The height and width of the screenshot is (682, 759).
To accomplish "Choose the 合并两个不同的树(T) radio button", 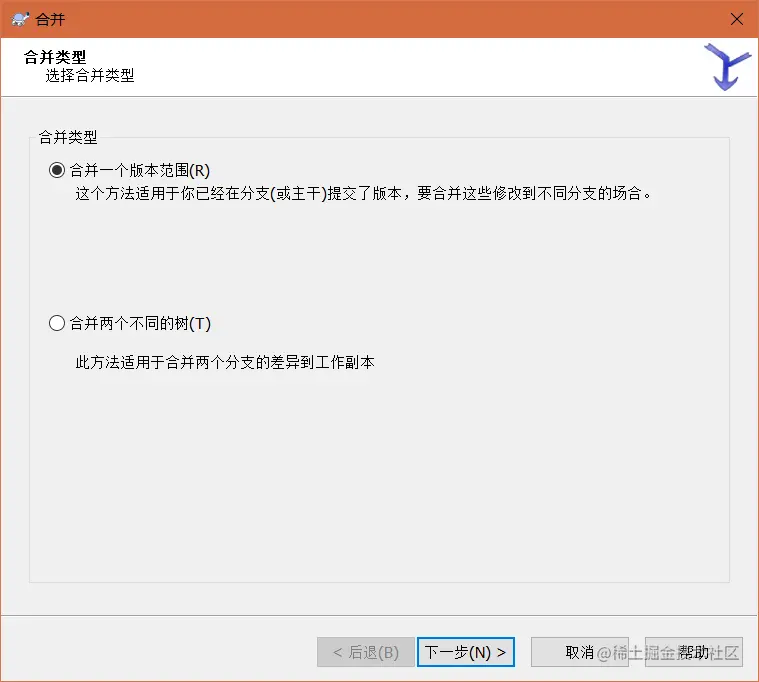I will [x=57, y=323].
